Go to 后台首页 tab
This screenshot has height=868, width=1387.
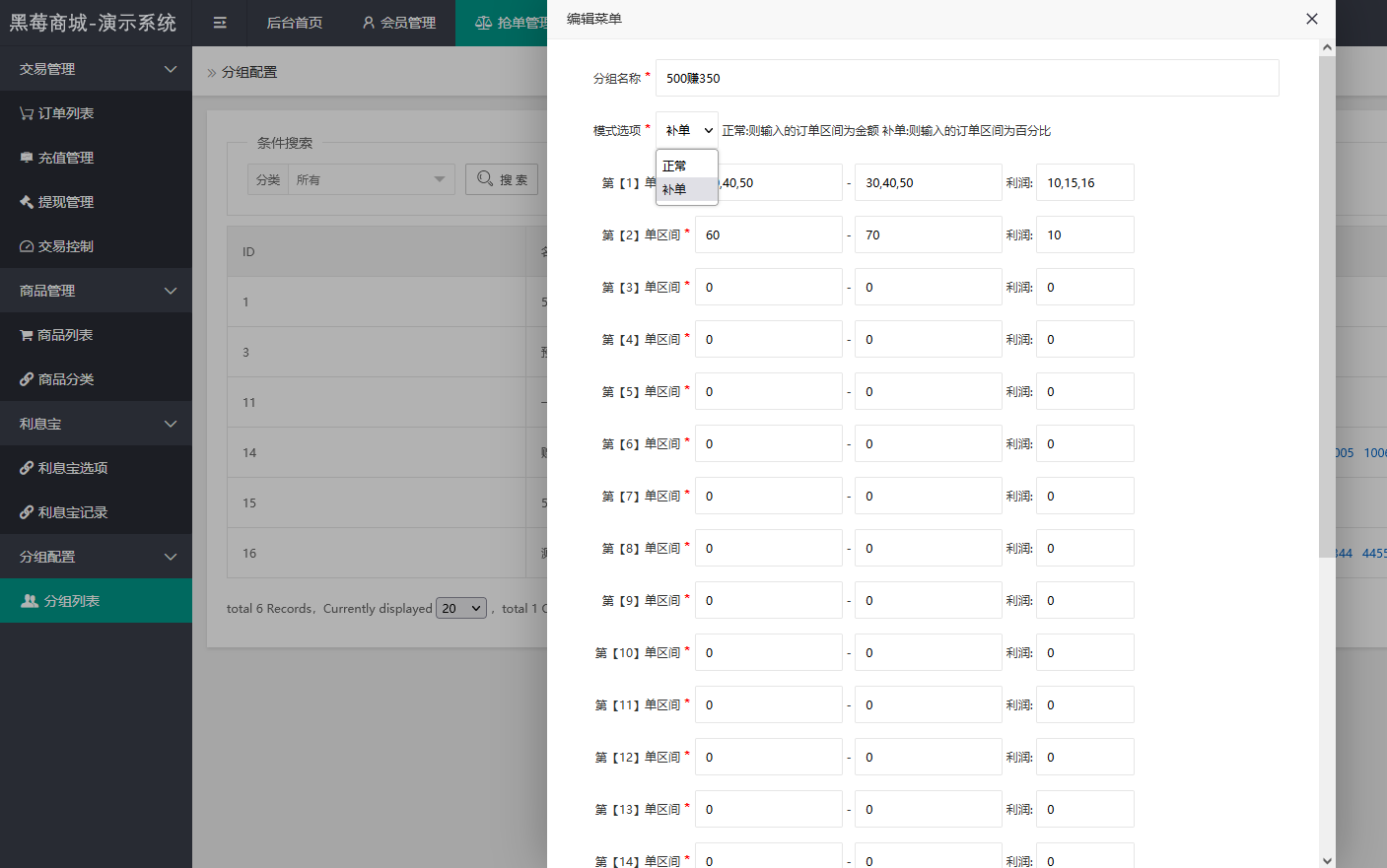pyautogui.click(x=294, y=23)
